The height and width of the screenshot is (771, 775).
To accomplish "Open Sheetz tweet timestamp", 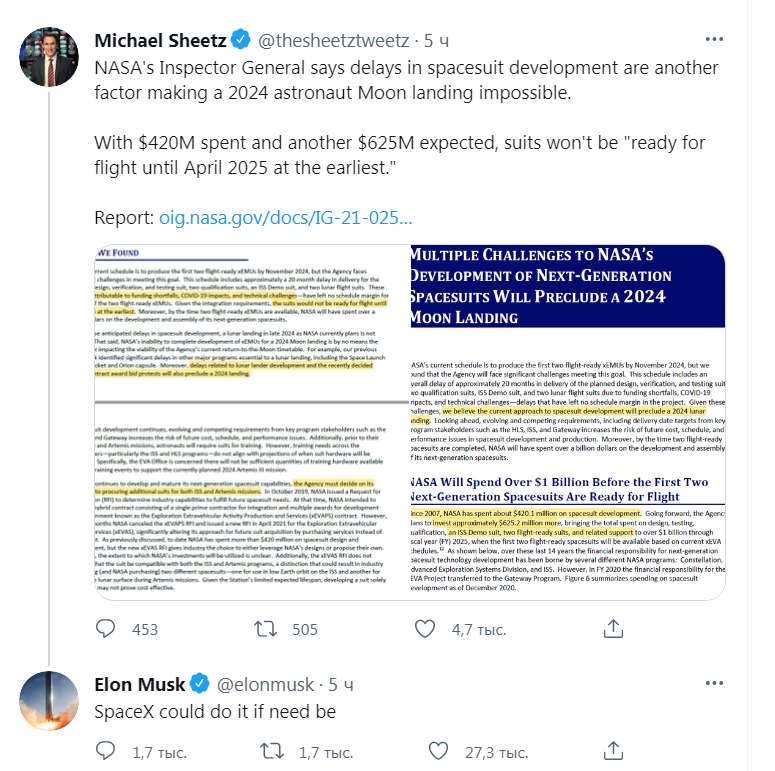I will pyautogui.click(x=435, y=41).
